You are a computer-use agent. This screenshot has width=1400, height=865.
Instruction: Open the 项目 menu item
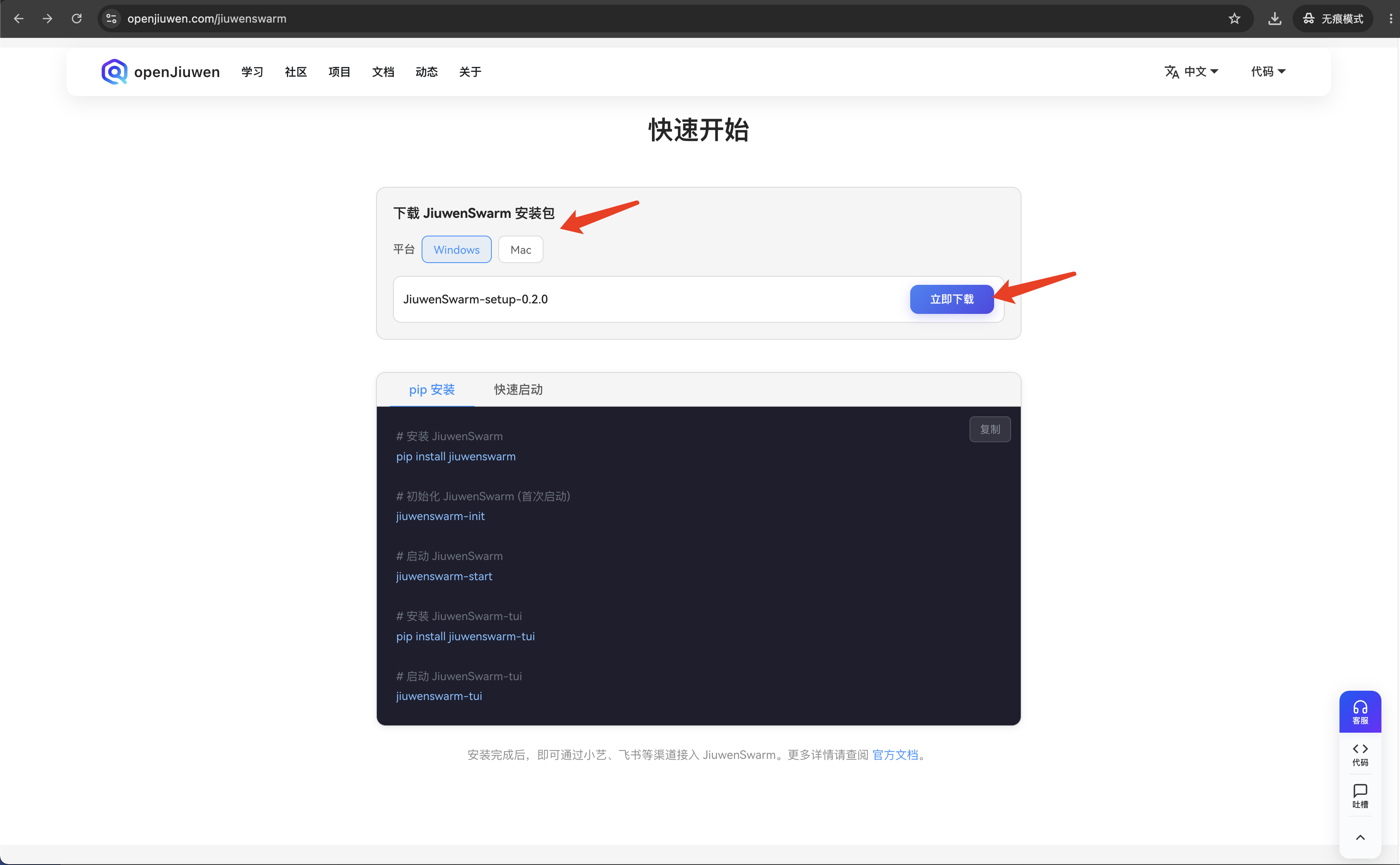coord(339,71)
